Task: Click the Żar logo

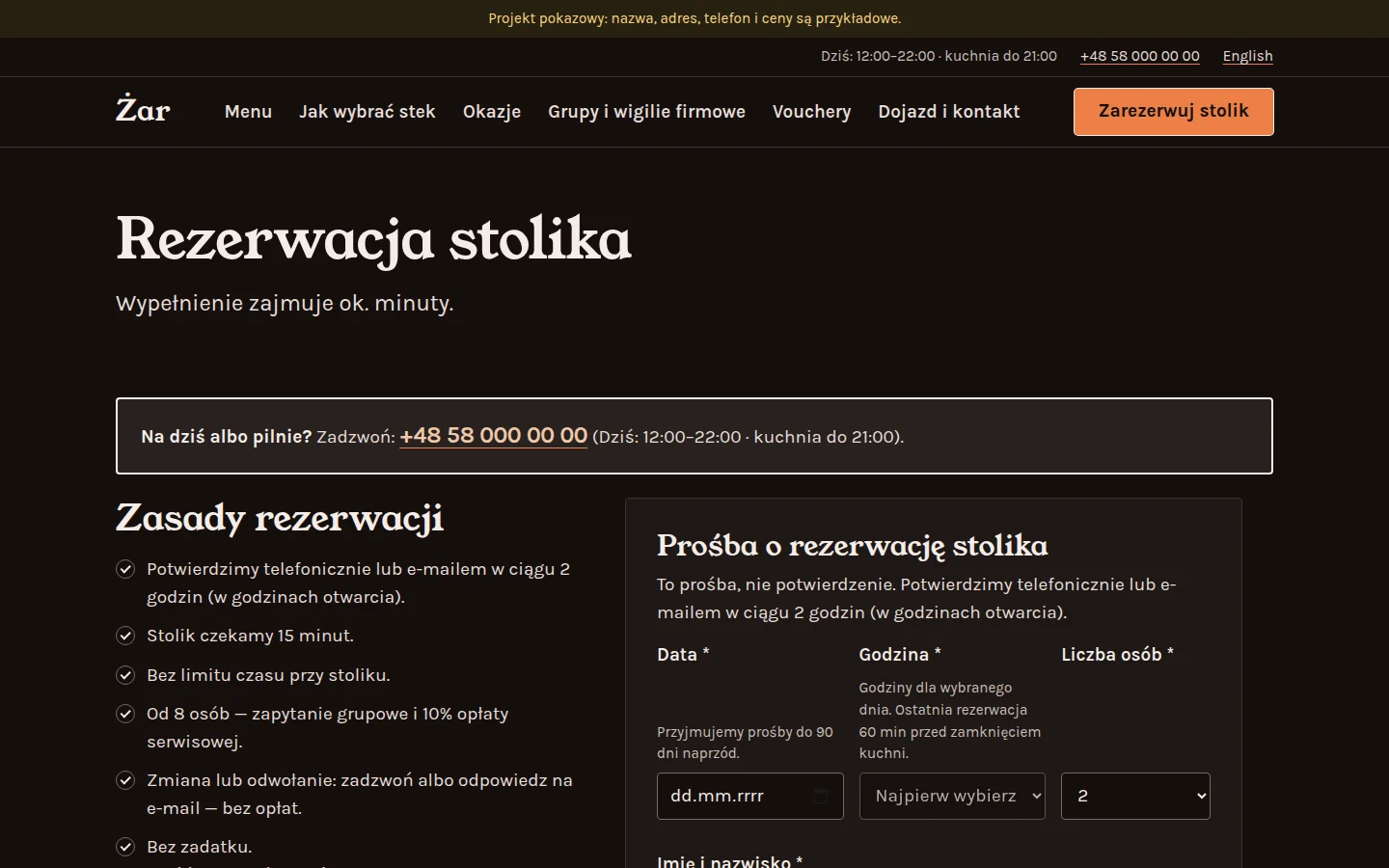Action: click(x=143, y=110)
